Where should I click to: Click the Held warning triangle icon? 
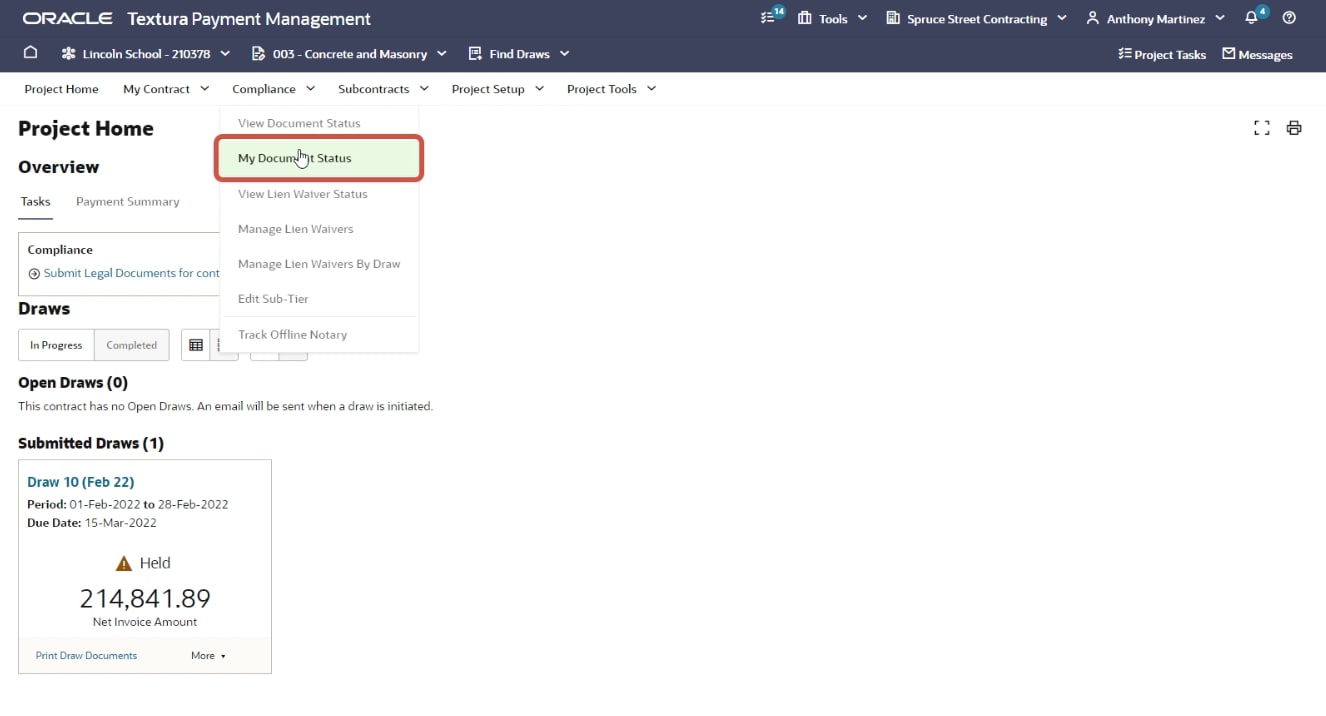coord(124,563)
